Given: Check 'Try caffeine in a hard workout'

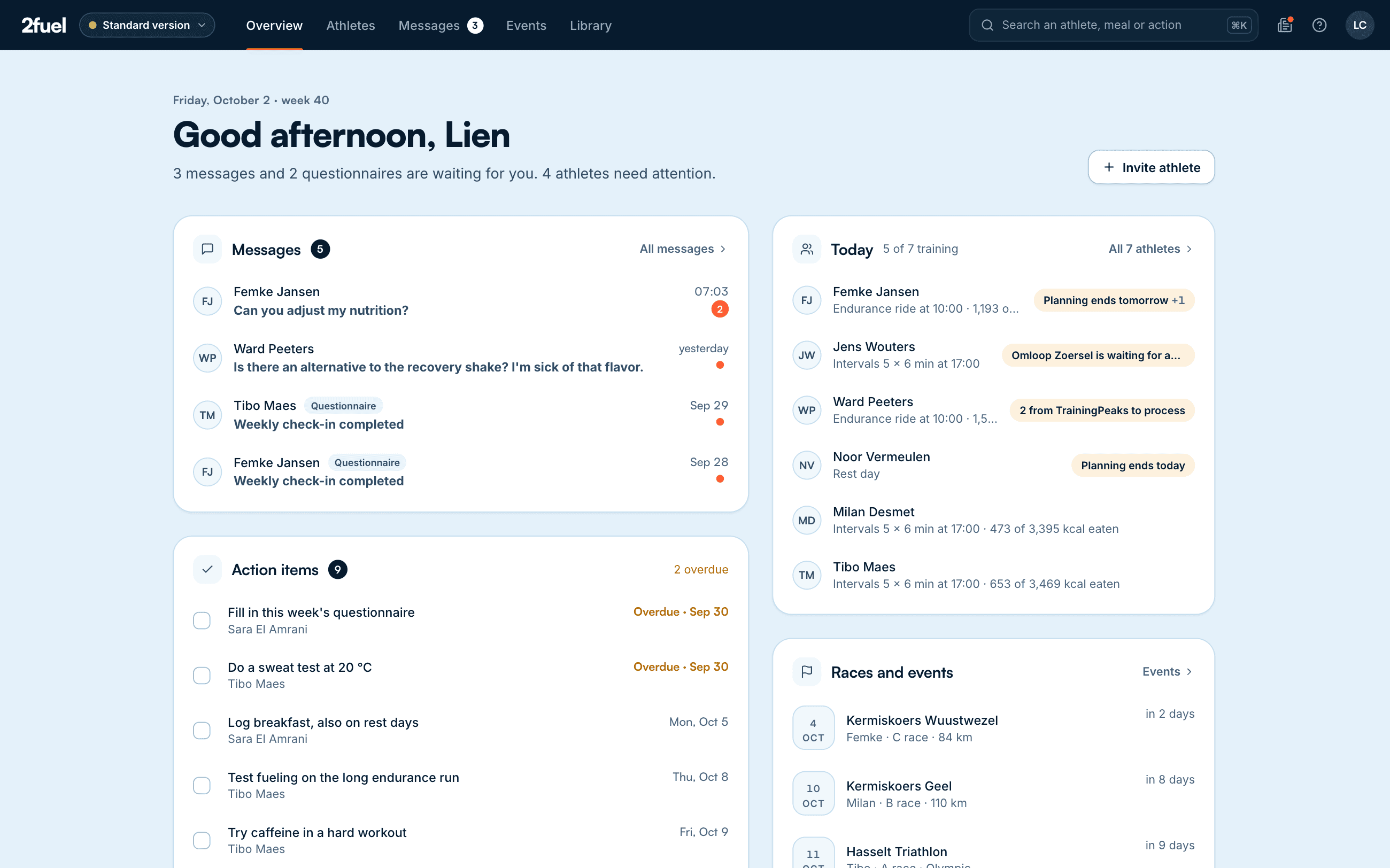Looking at the screenshot, I should coord(202,841).
